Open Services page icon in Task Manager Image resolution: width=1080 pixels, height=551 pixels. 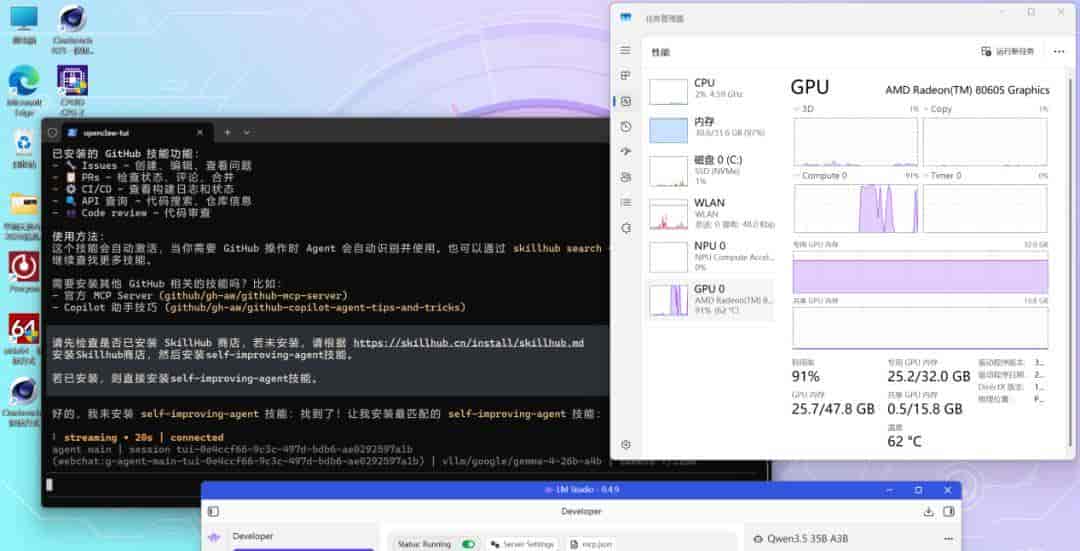[625, 228]
